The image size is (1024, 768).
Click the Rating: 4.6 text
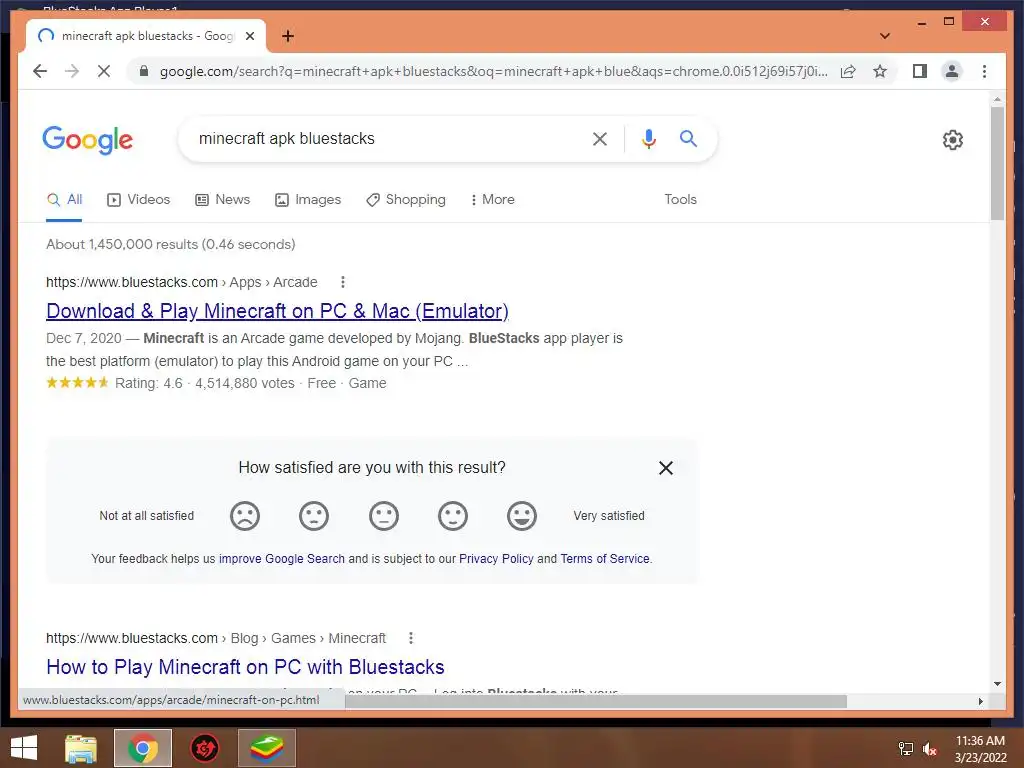click(149, 383)
